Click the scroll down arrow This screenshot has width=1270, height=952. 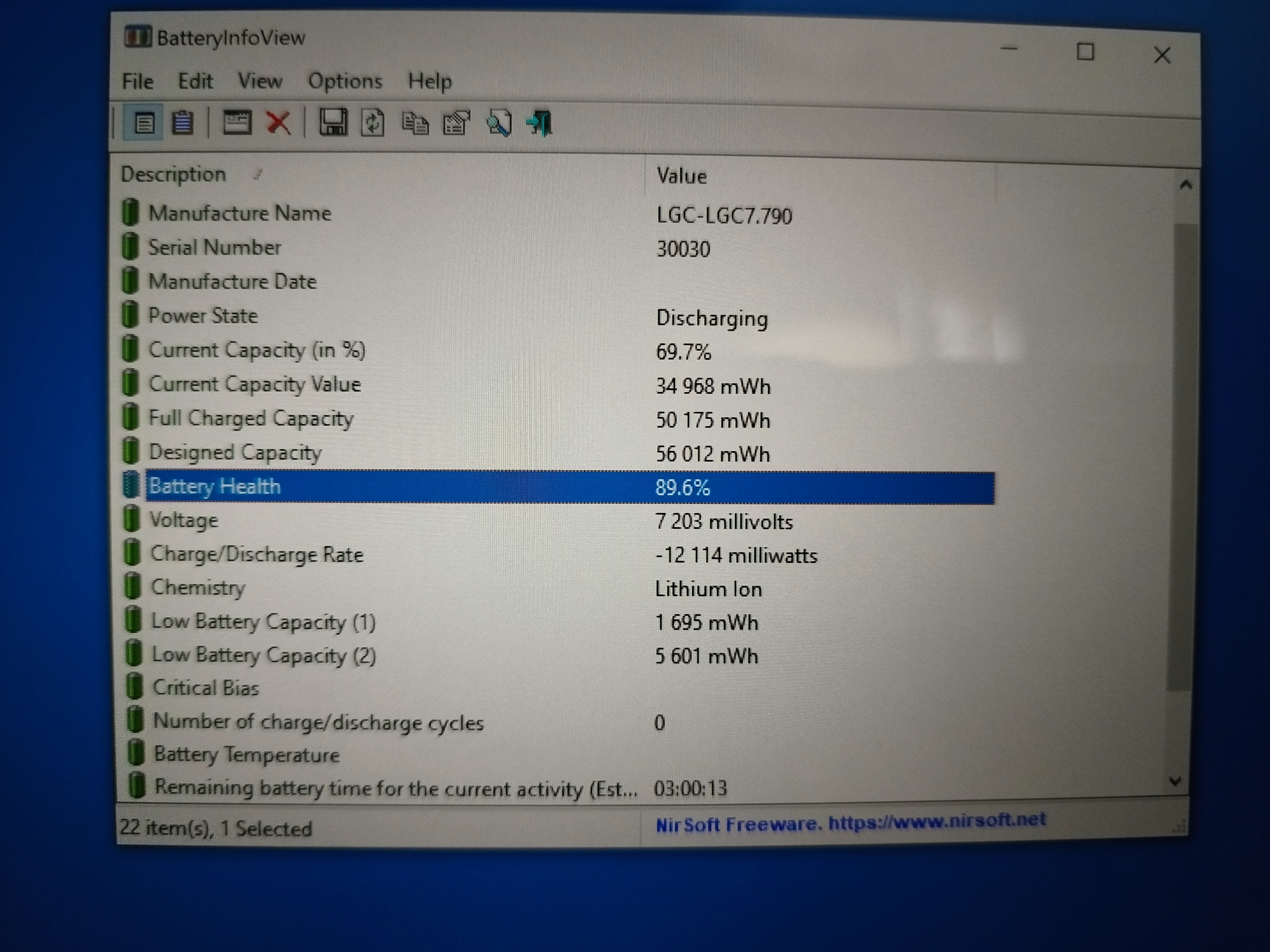point(1175,781)
